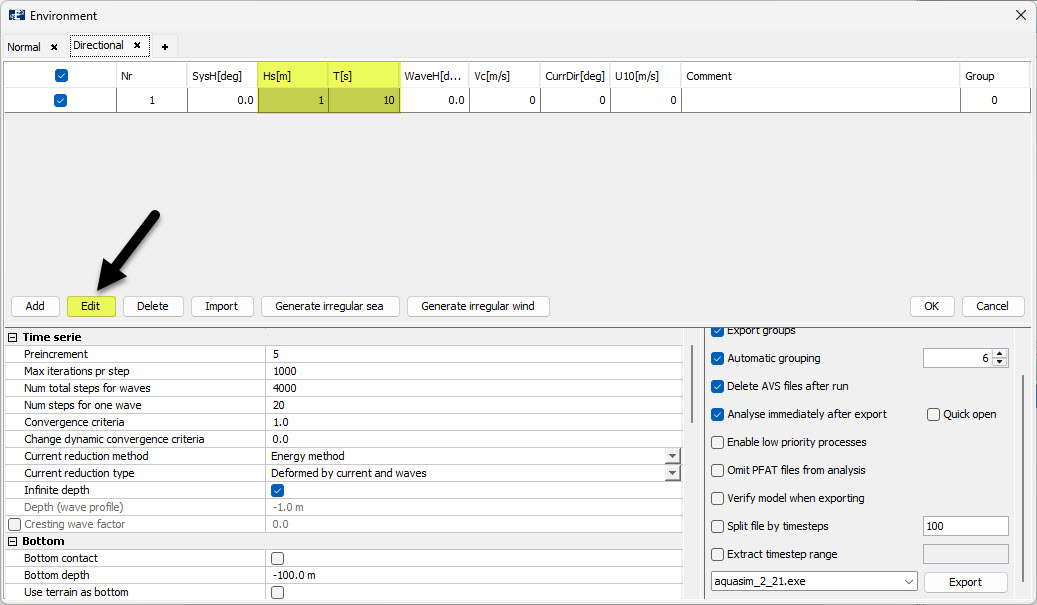The height and width of the screenshot is (605, 1037).
Task: Open Current reduction method dropdown
Action: (x=672, y=457)
